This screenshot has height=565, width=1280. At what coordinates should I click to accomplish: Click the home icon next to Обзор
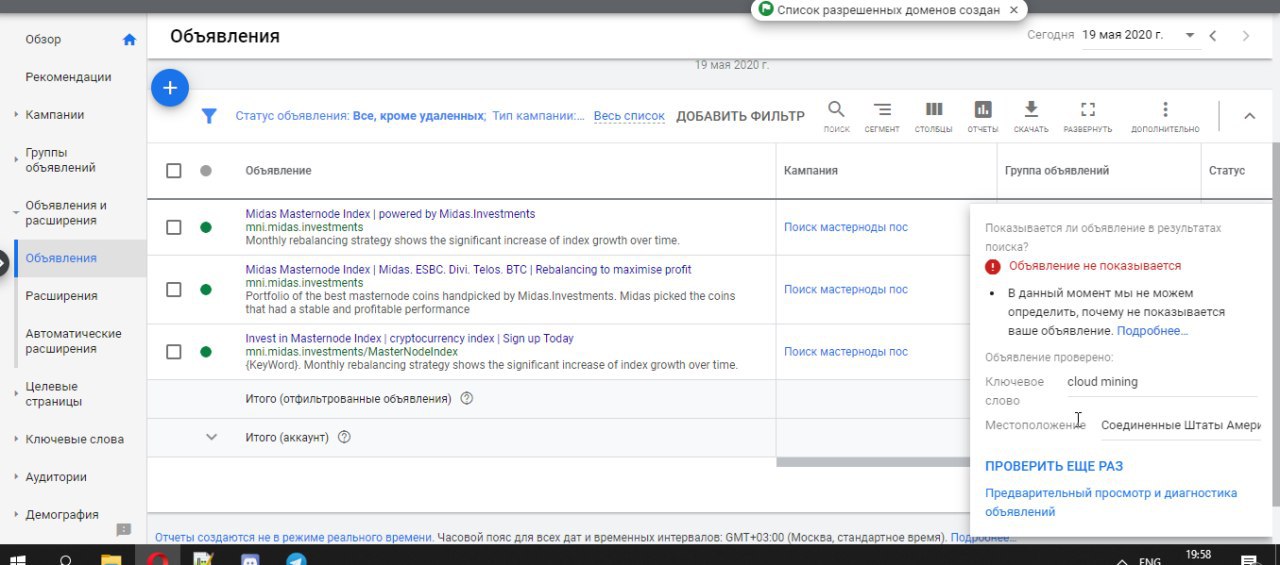tap(129, 40)
